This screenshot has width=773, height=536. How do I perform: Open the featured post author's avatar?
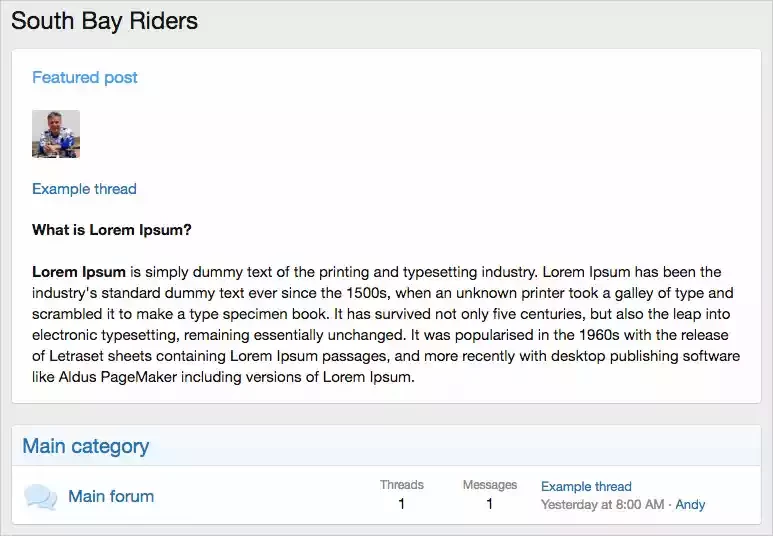tap(56, 134)
